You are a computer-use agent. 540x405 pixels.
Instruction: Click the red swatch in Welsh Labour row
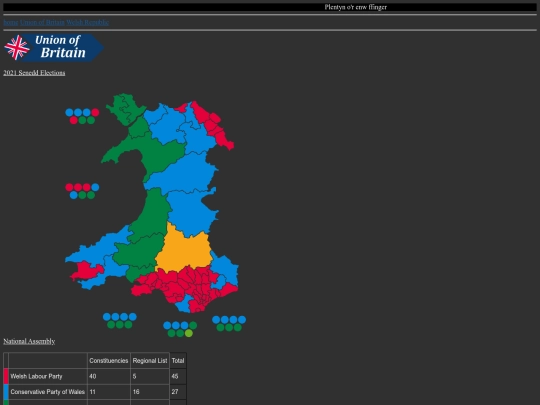point(6,376)
